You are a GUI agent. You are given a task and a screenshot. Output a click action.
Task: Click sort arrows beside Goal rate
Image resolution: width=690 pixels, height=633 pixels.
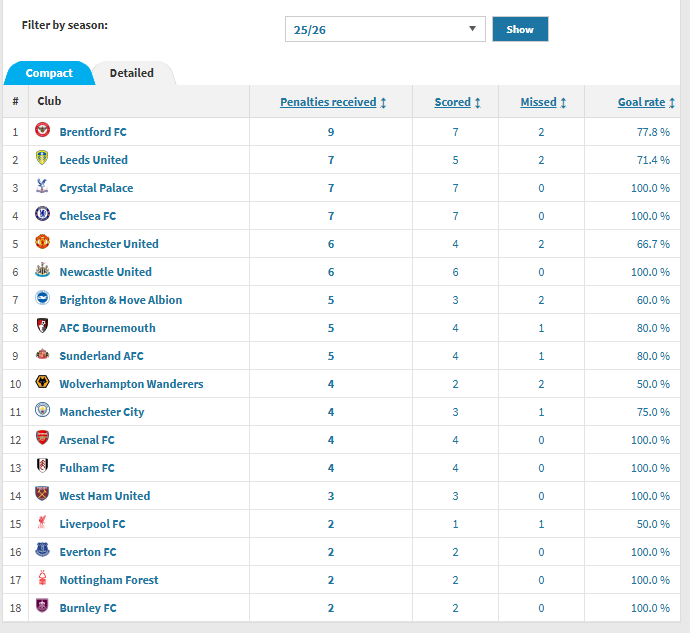(x=672, y=103)
